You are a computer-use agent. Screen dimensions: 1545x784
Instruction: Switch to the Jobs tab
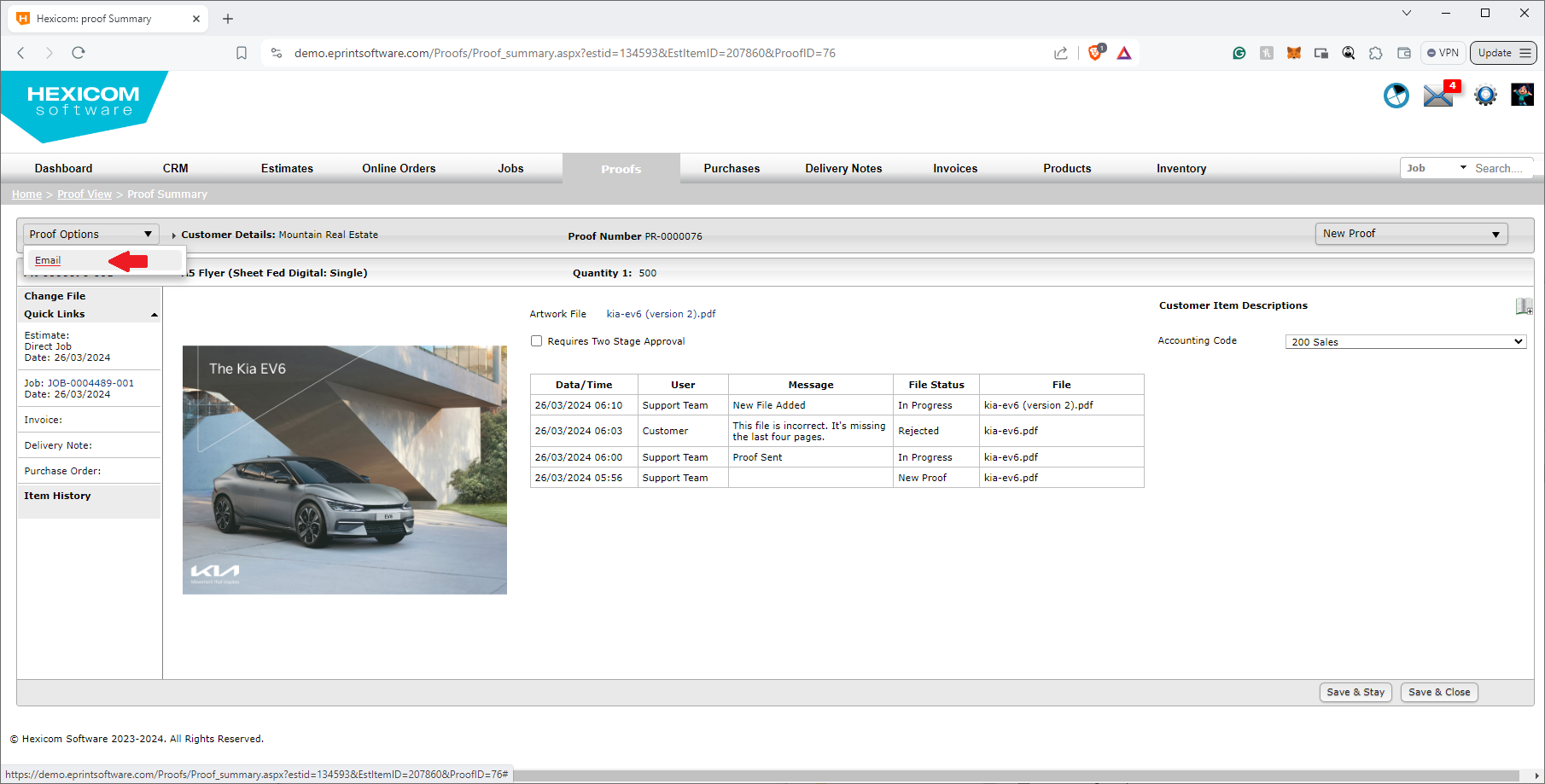click(x=511, y=169)
